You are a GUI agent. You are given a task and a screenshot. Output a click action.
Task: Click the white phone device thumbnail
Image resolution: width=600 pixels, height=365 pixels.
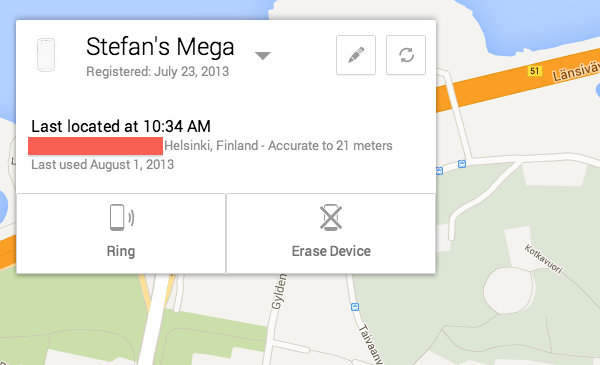pyautogui.click(x=46, y=55)
